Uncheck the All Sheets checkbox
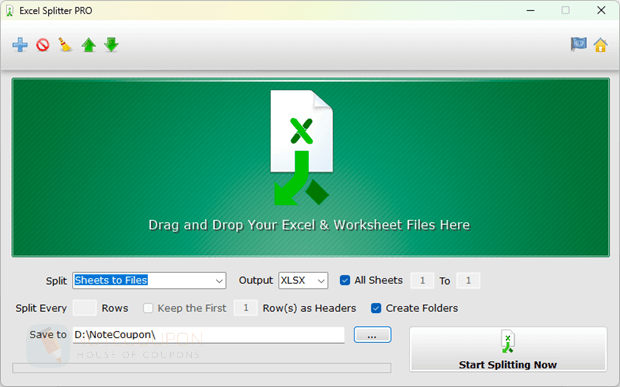 tap(345, 280)
